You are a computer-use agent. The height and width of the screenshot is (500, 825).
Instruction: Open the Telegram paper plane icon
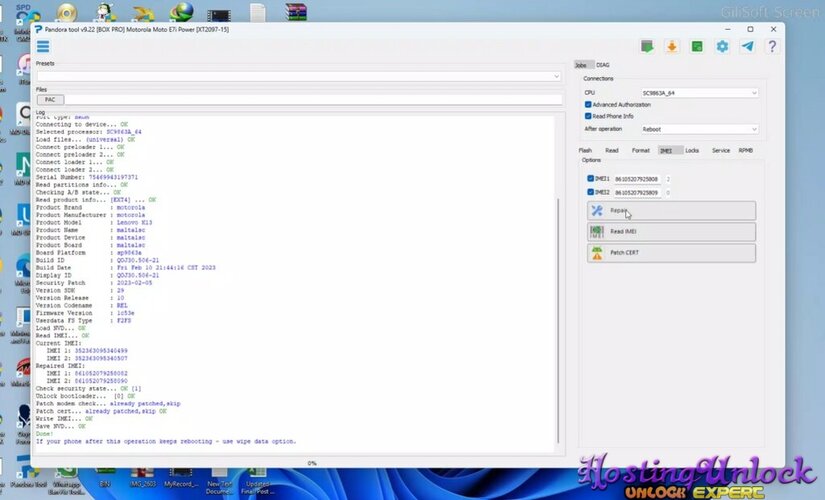click(747, 47)
